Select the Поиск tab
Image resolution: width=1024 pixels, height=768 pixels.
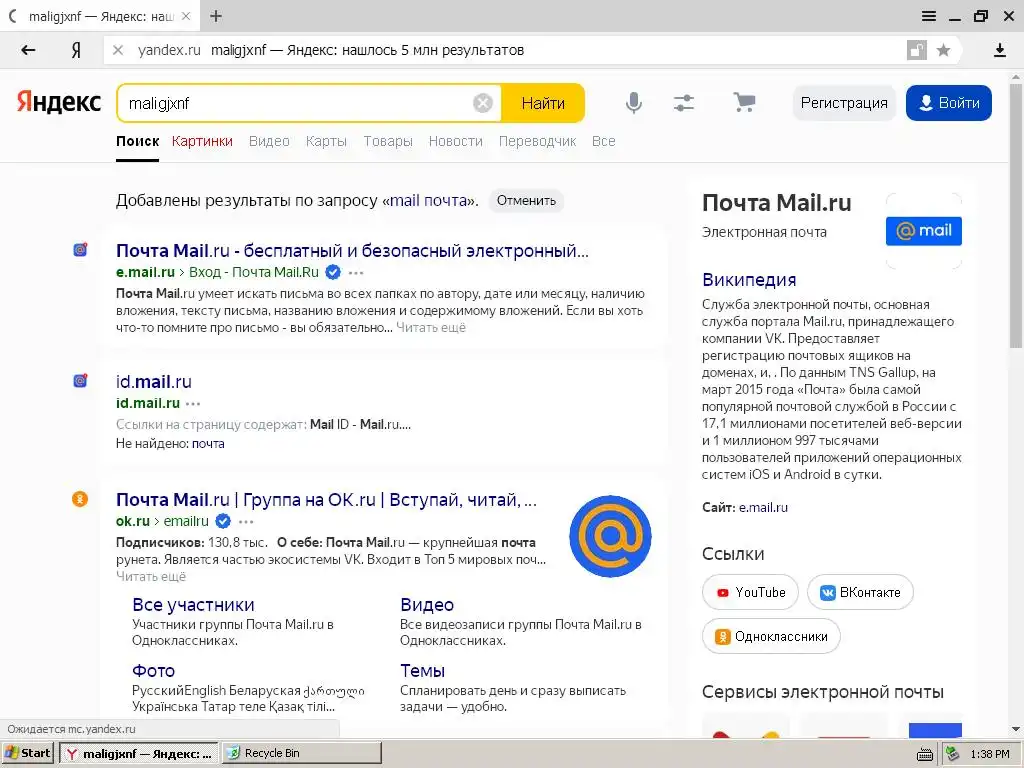click(138, 141)
